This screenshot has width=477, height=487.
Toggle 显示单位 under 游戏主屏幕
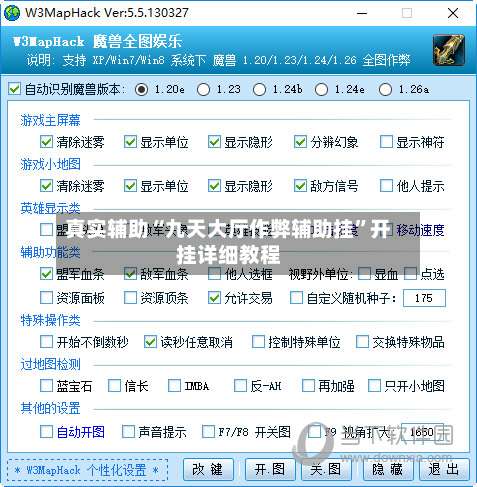coord(130,142)
